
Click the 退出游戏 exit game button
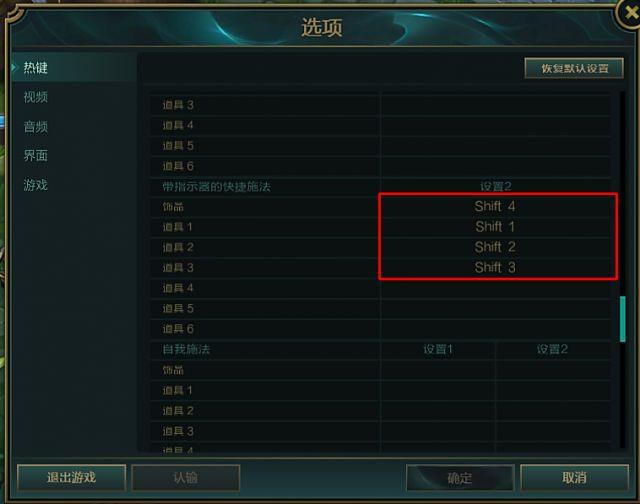coord(71,477)
